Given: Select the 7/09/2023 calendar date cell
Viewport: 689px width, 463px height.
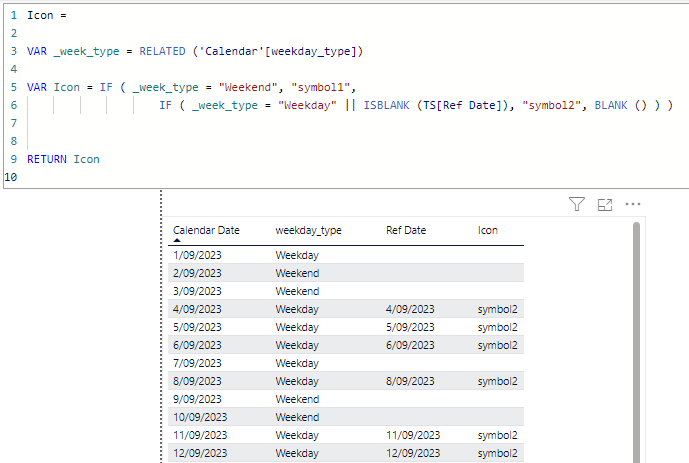Looking at the screenshot, I should click(197, 363).
